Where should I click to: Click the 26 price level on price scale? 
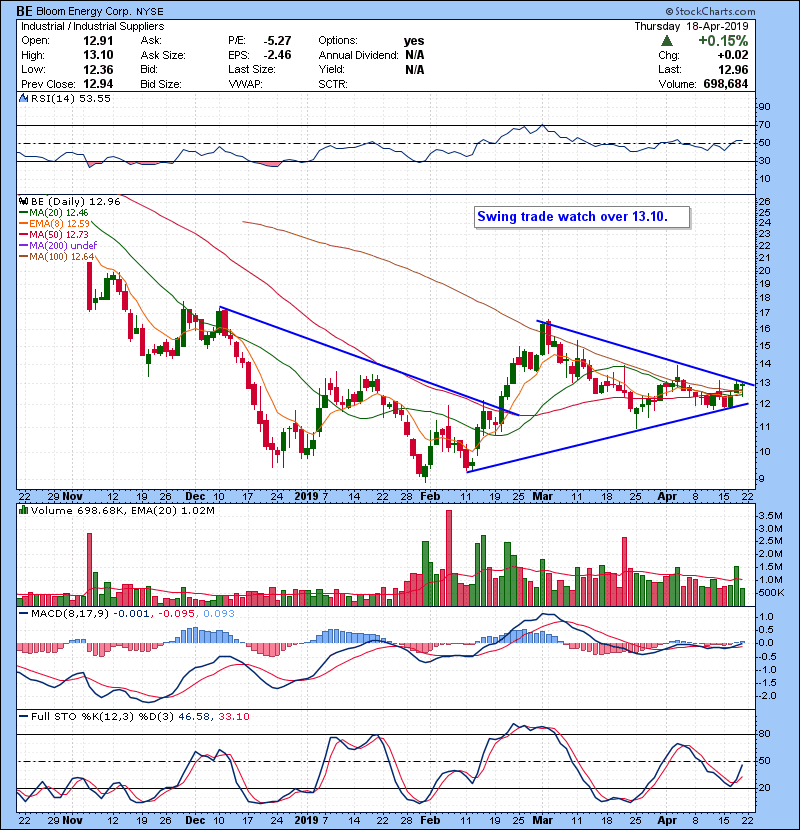tap(765, 202)
